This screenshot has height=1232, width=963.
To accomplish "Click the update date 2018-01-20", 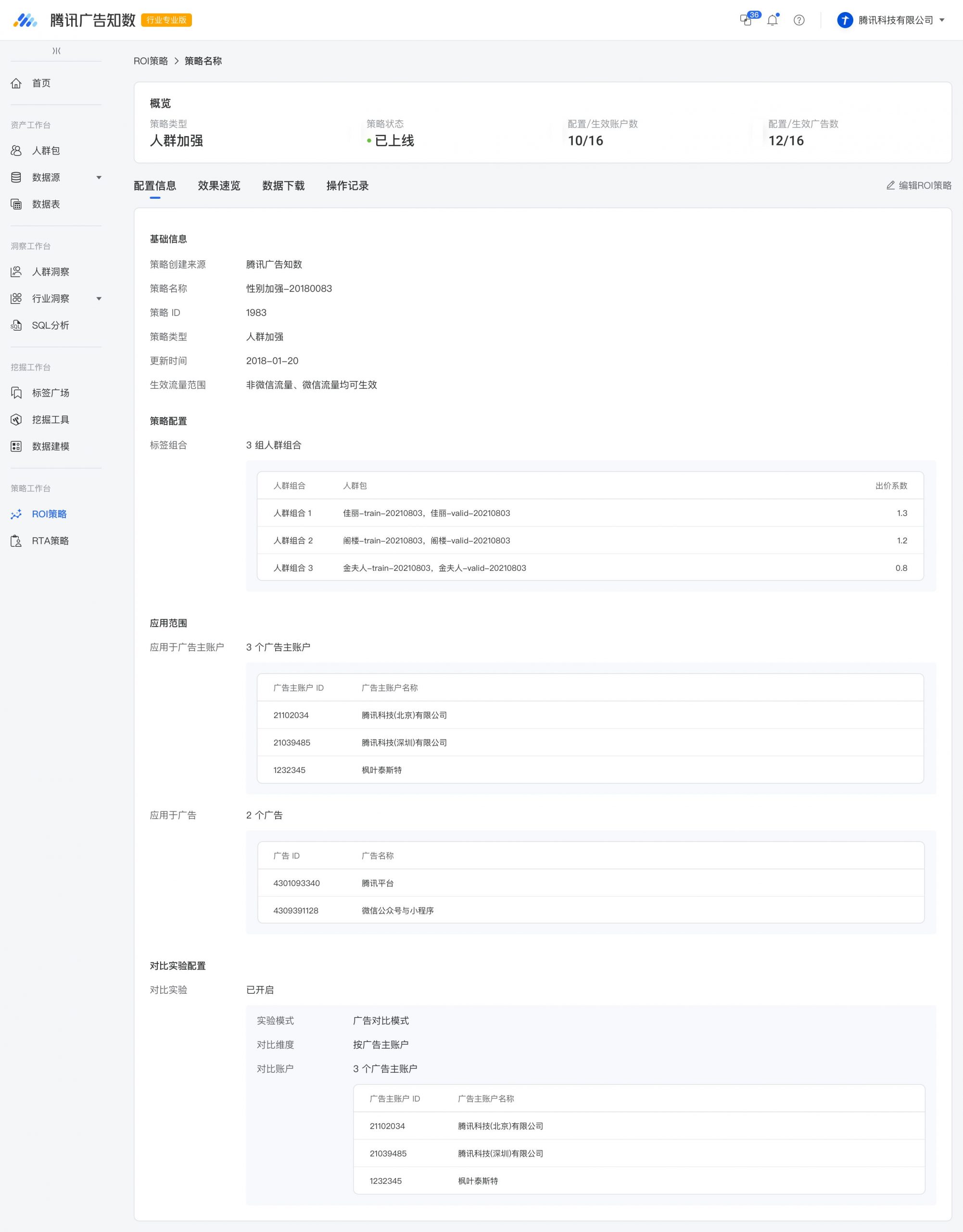I will [272, 361].
